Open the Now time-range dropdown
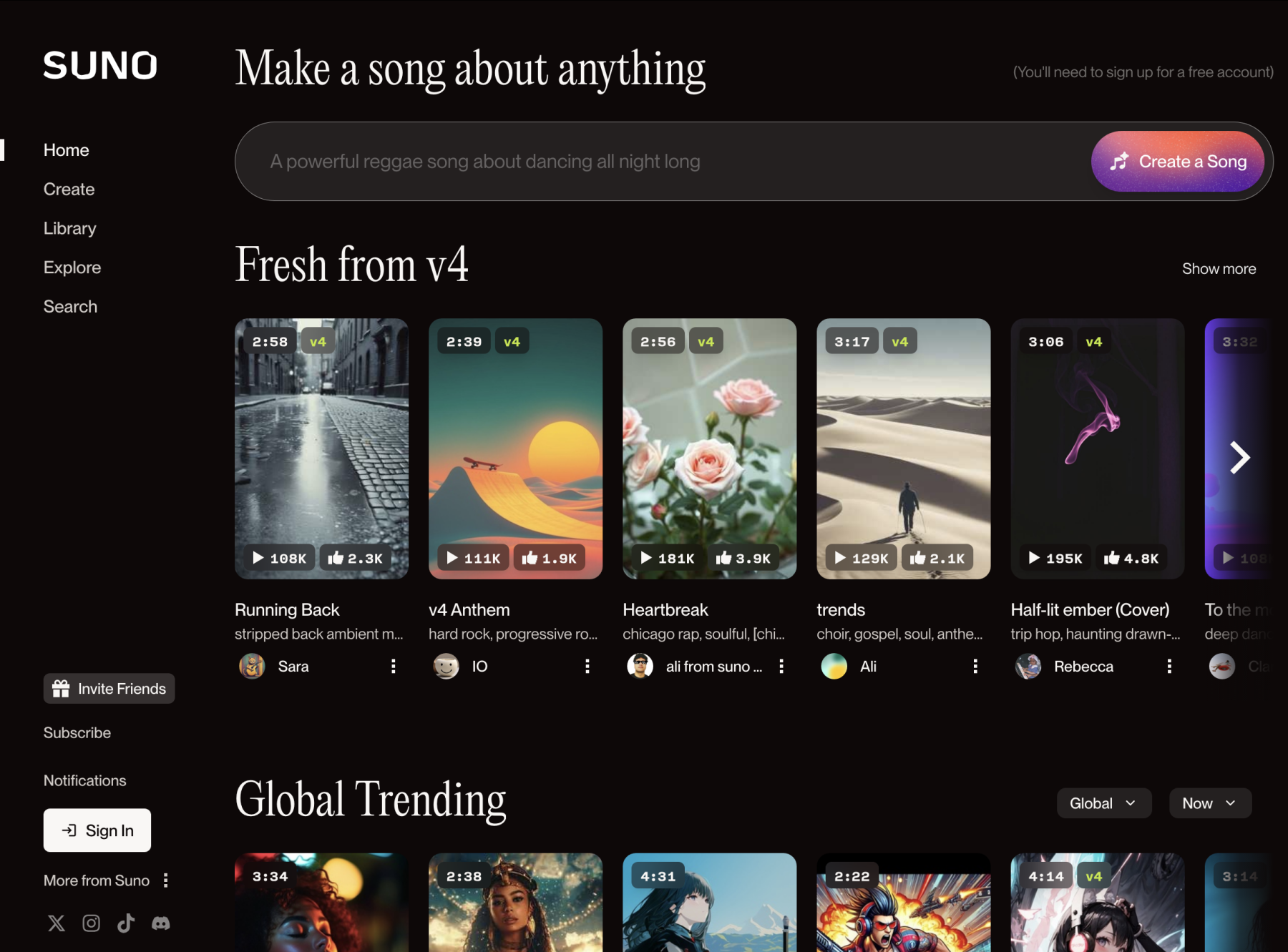 tap(1209, 803)
